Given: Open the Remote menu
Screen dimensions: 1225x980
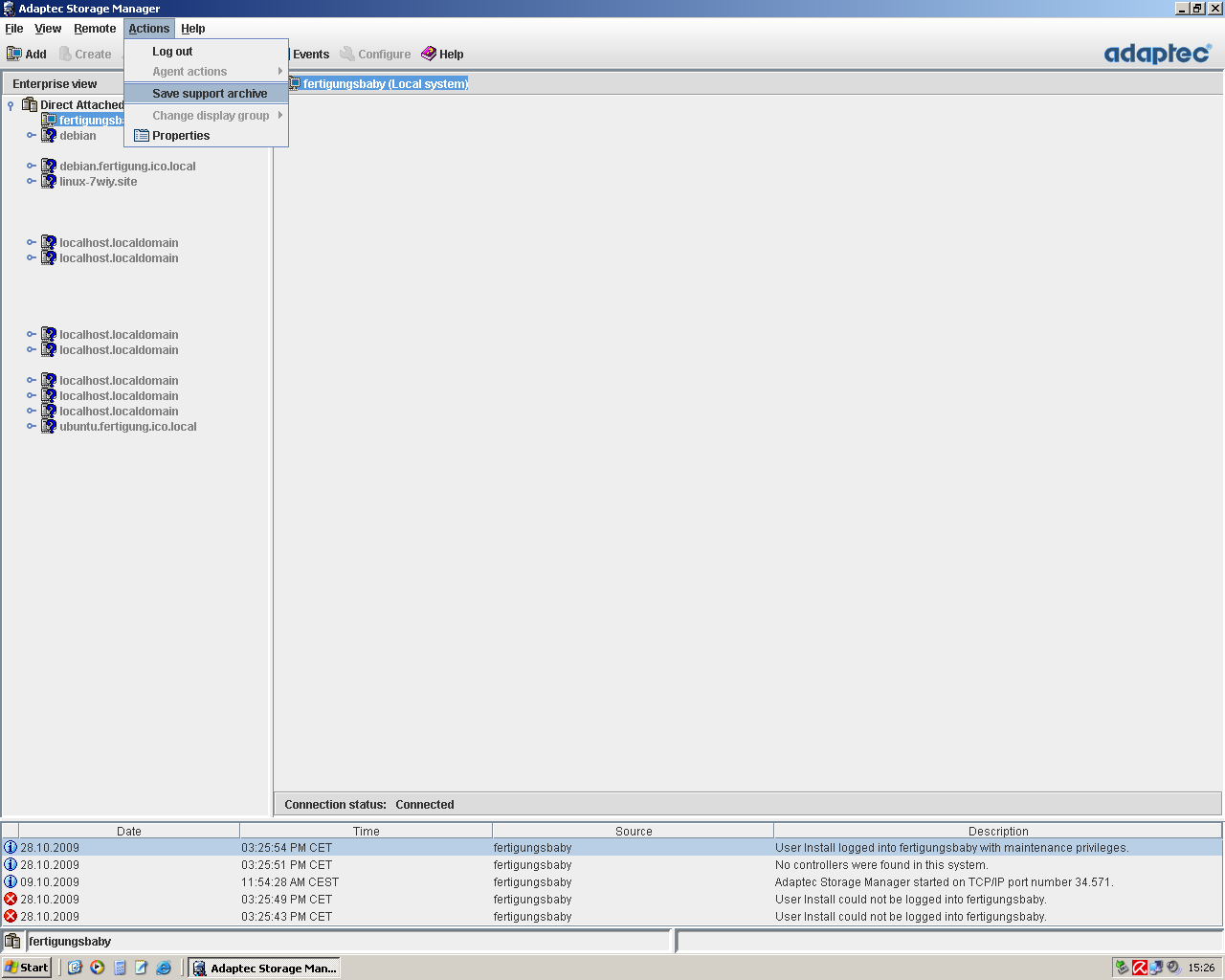Looking at the screenshot, I should [x=95, y=29].
